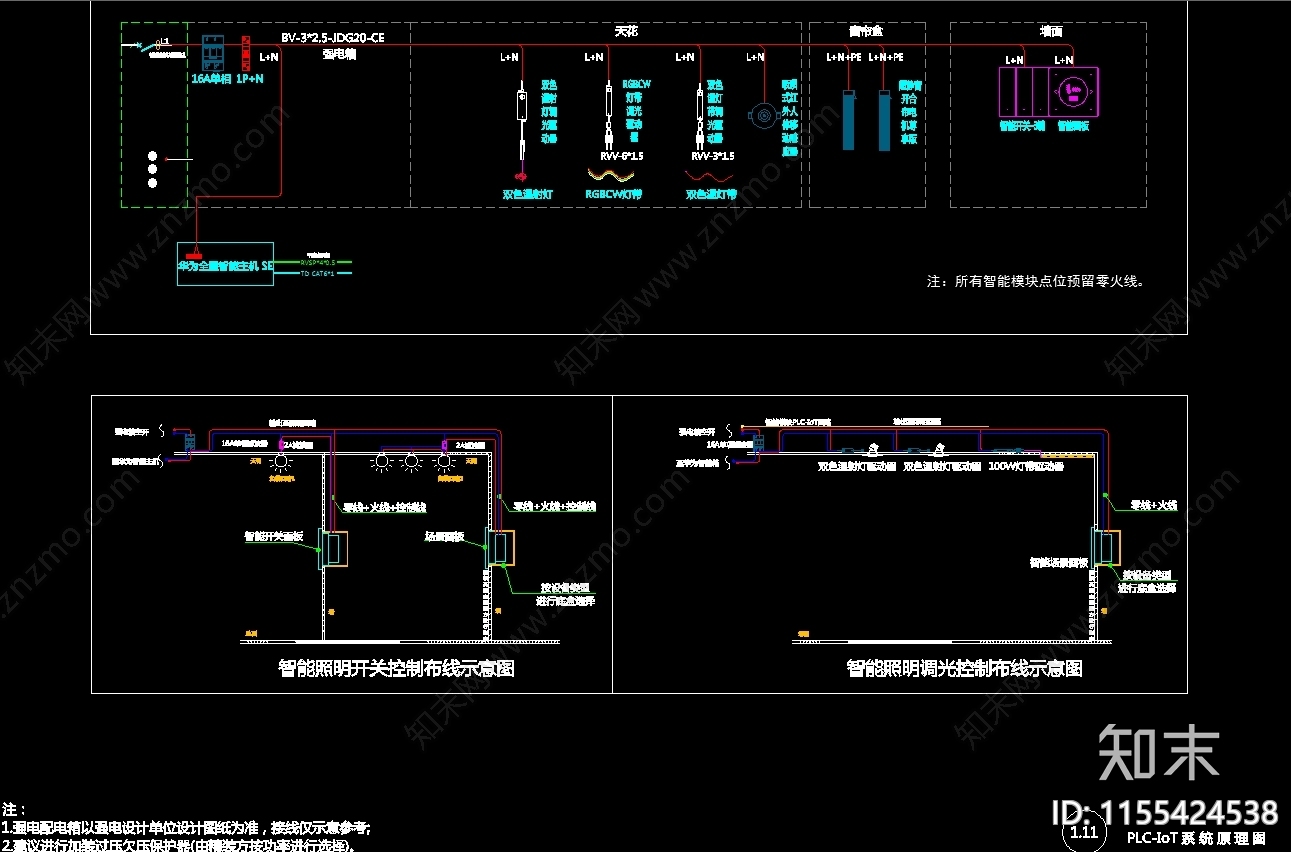Select the 双色温灯带 caption

pyautogui.click(x=711, y=194)
